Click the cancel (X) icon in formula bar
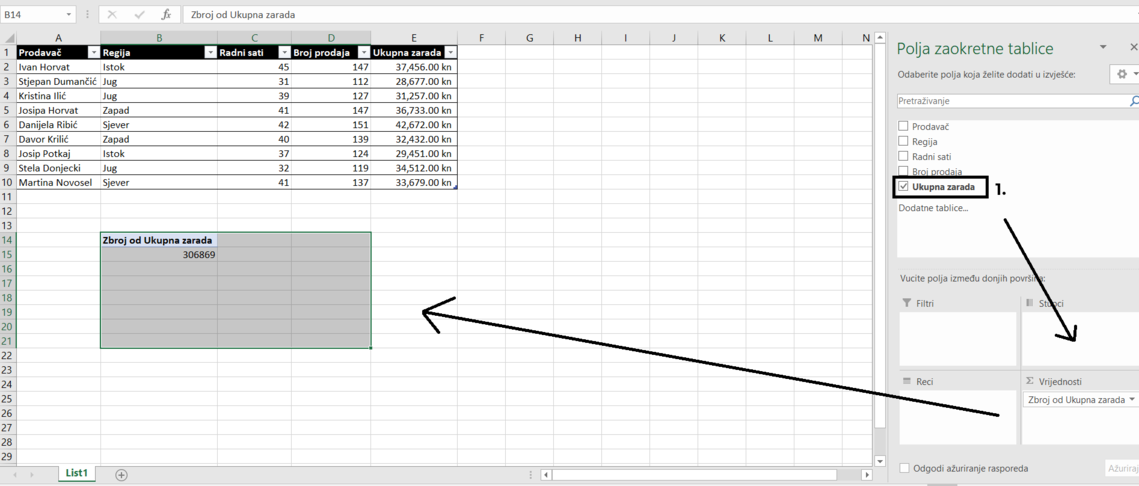The image size is (1139, 486). pyautogui.click(x=112, y=15)
